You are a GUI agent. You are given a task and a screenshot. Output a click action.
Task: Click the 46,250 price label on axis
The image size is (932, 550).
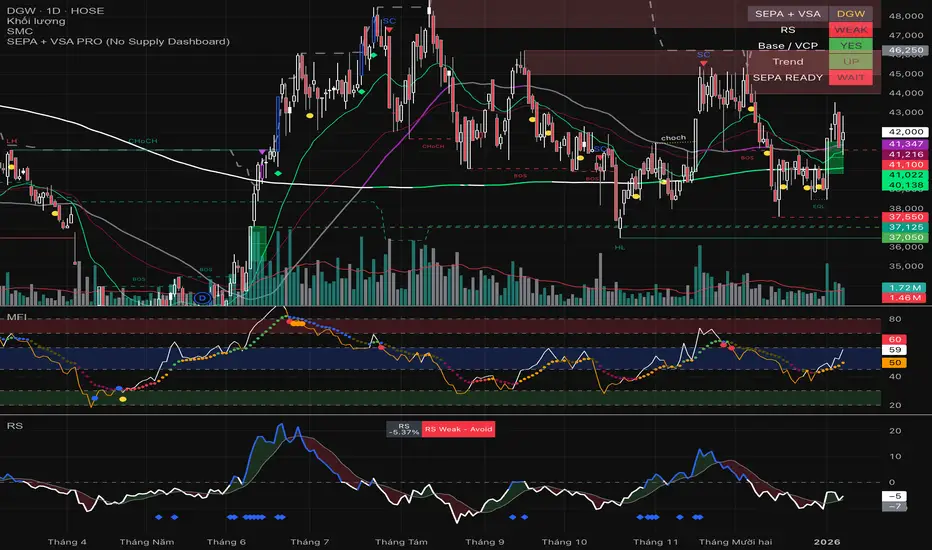point(906,51)
